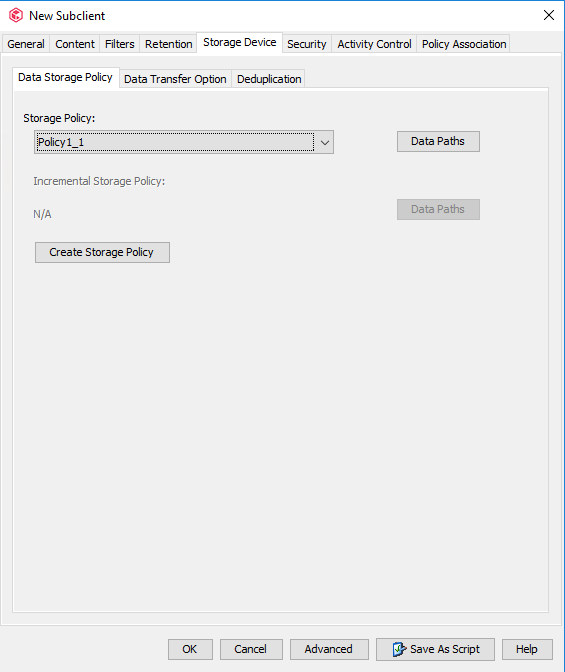This screenshot has width=565, height=672.
Task: Open the Data Transfer Option subtab
Action: tap(175, 79)
